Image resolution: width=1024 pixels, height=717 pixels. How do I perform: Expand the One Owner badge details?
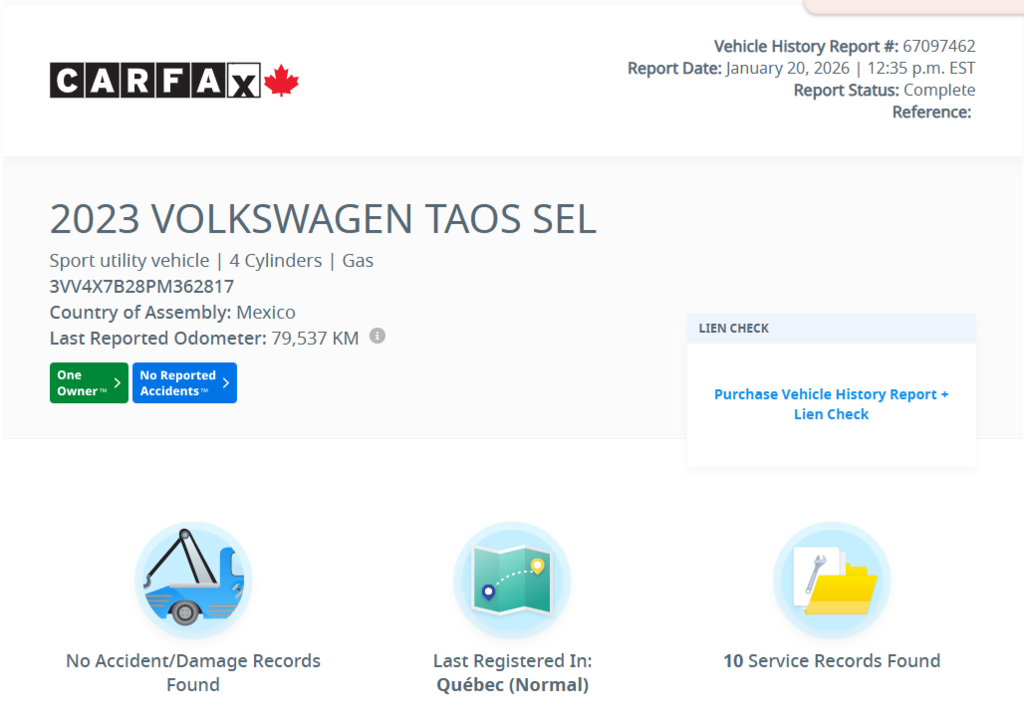(x=117, y=382)
